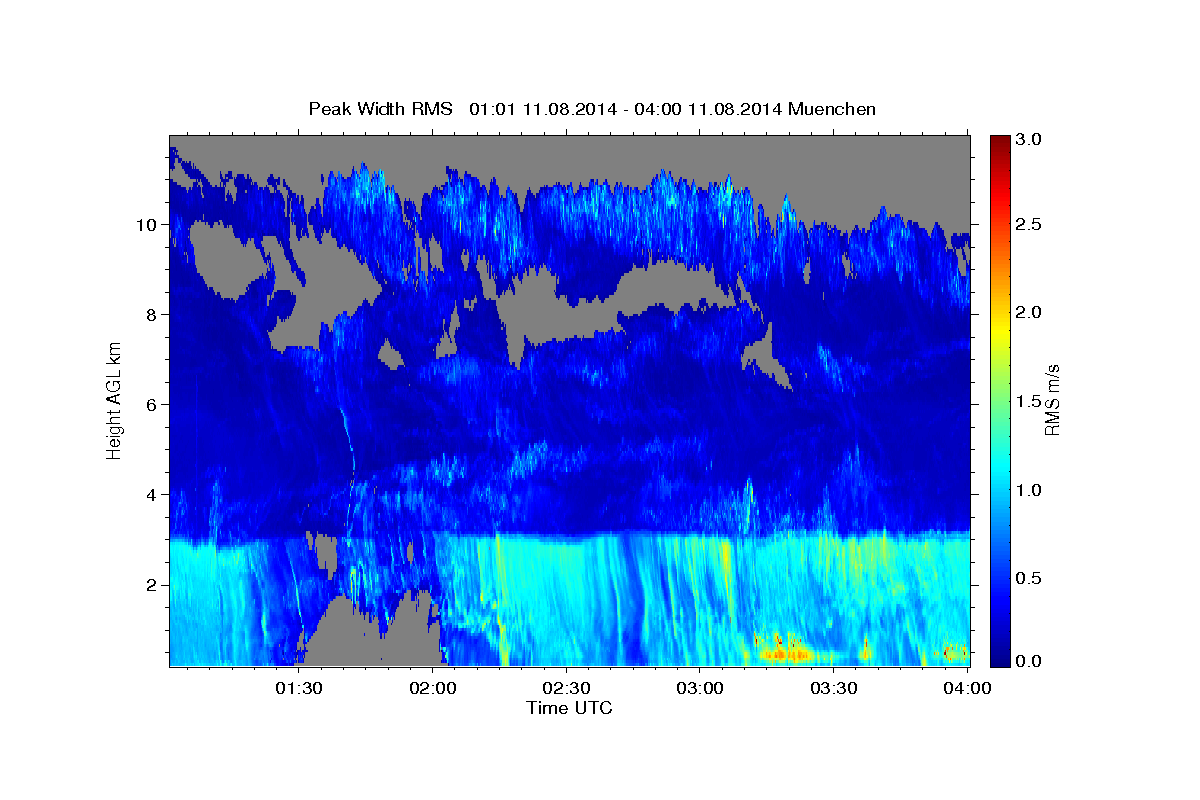Click the end date '04:00 11.08.2014' in the title

[712, 108]
